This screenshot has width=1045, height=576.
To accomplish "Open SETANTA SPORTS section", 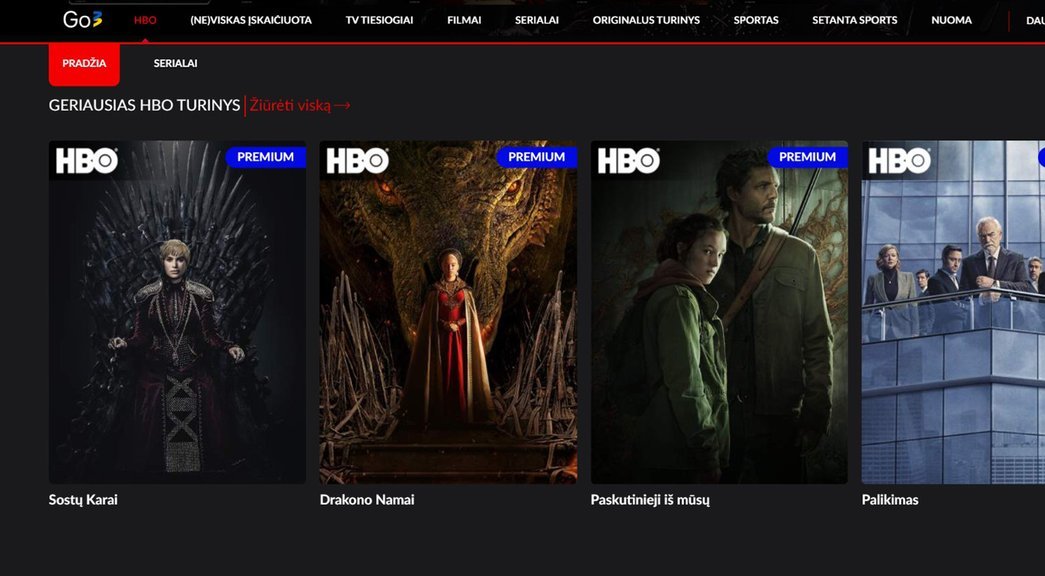I will click(x=854, y=20).
